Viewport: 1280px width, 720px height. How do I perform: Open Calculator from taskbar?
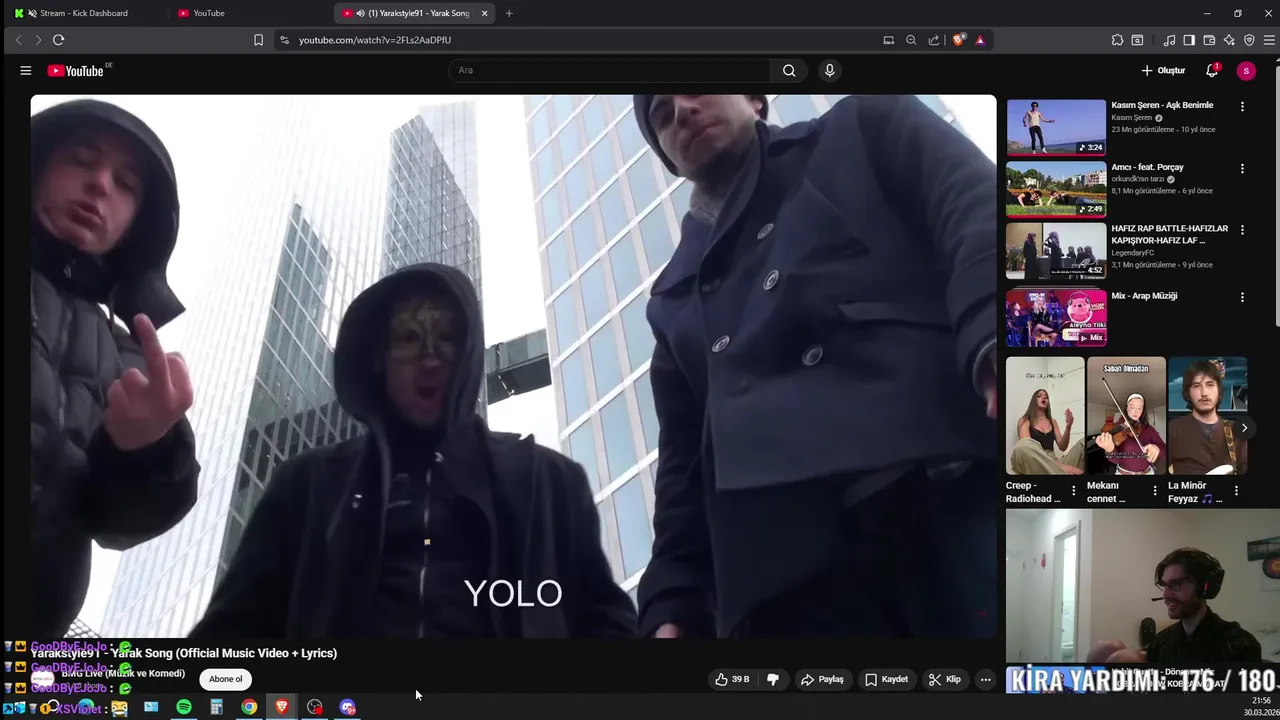(216, 707)
